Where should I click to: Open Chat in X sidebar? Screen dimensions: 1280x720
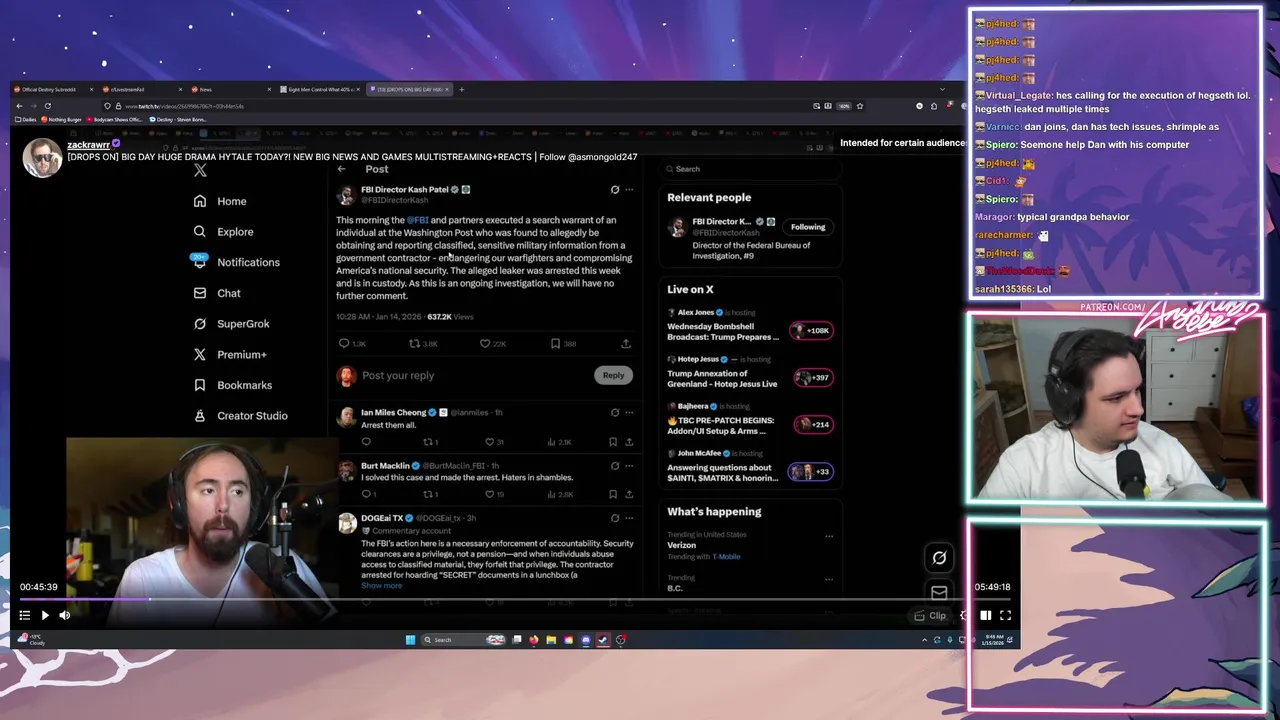pyautogui.click(x=217, y=293)
